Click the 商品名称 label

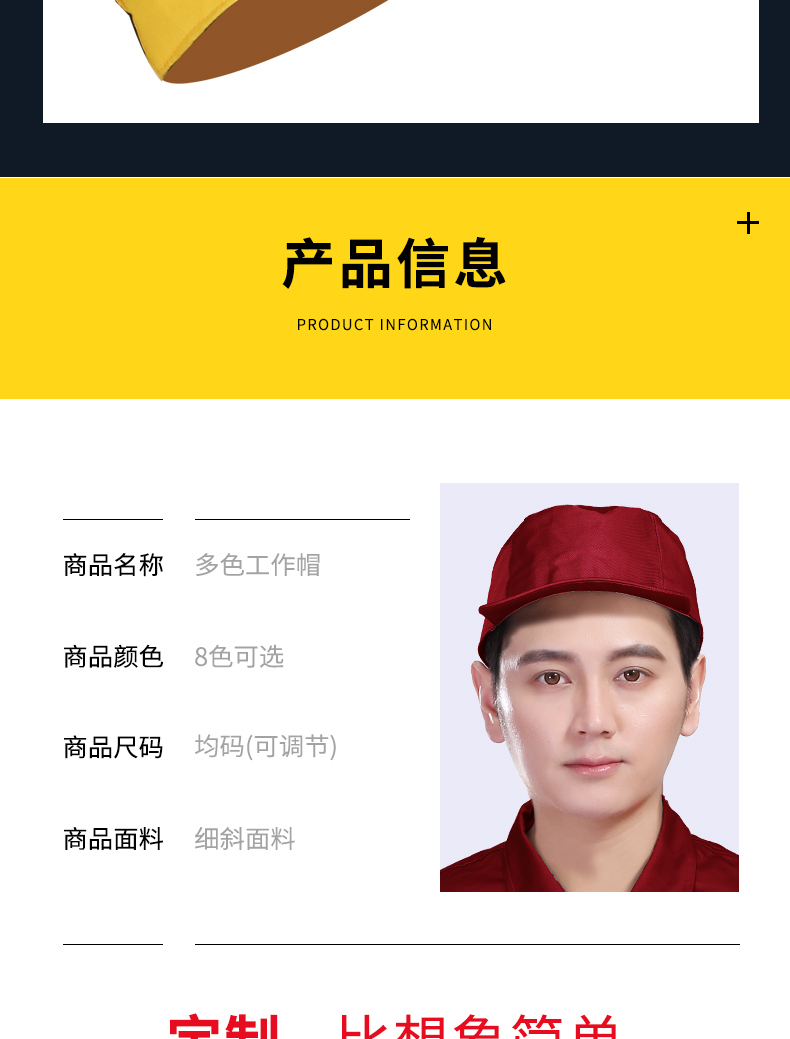(113, 565)
